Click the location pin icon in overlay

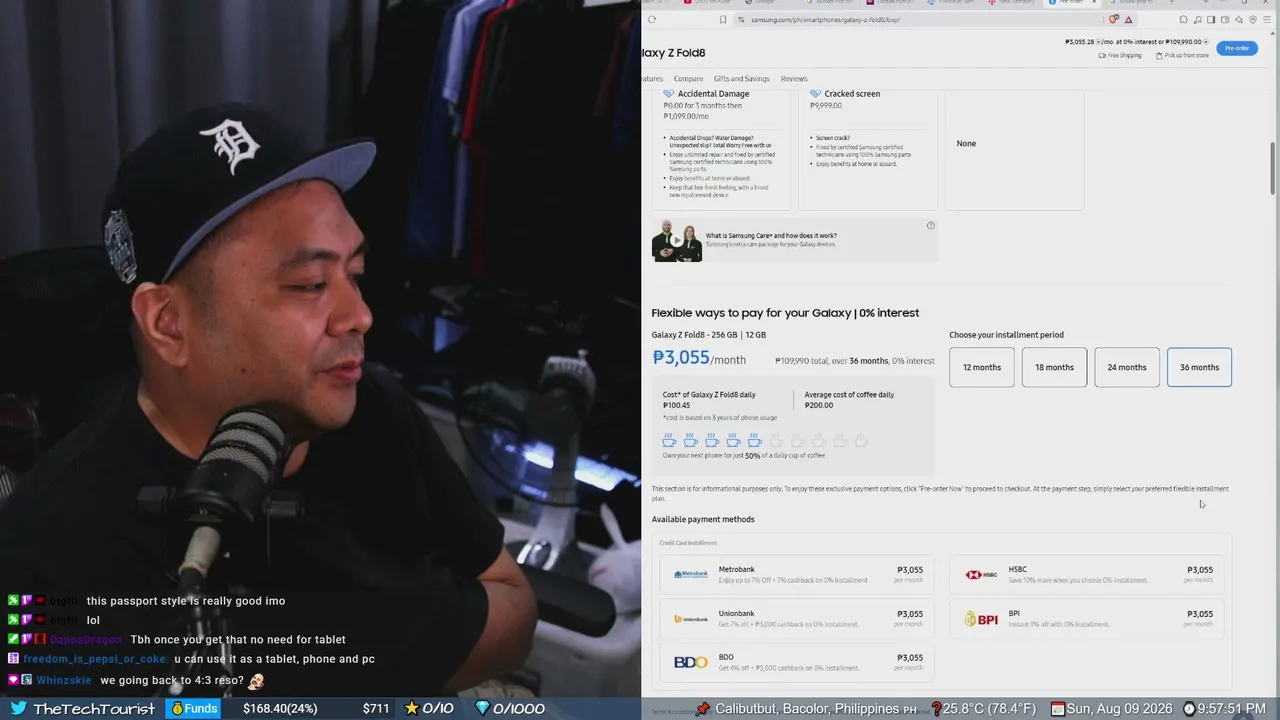(x=703, y=709)
